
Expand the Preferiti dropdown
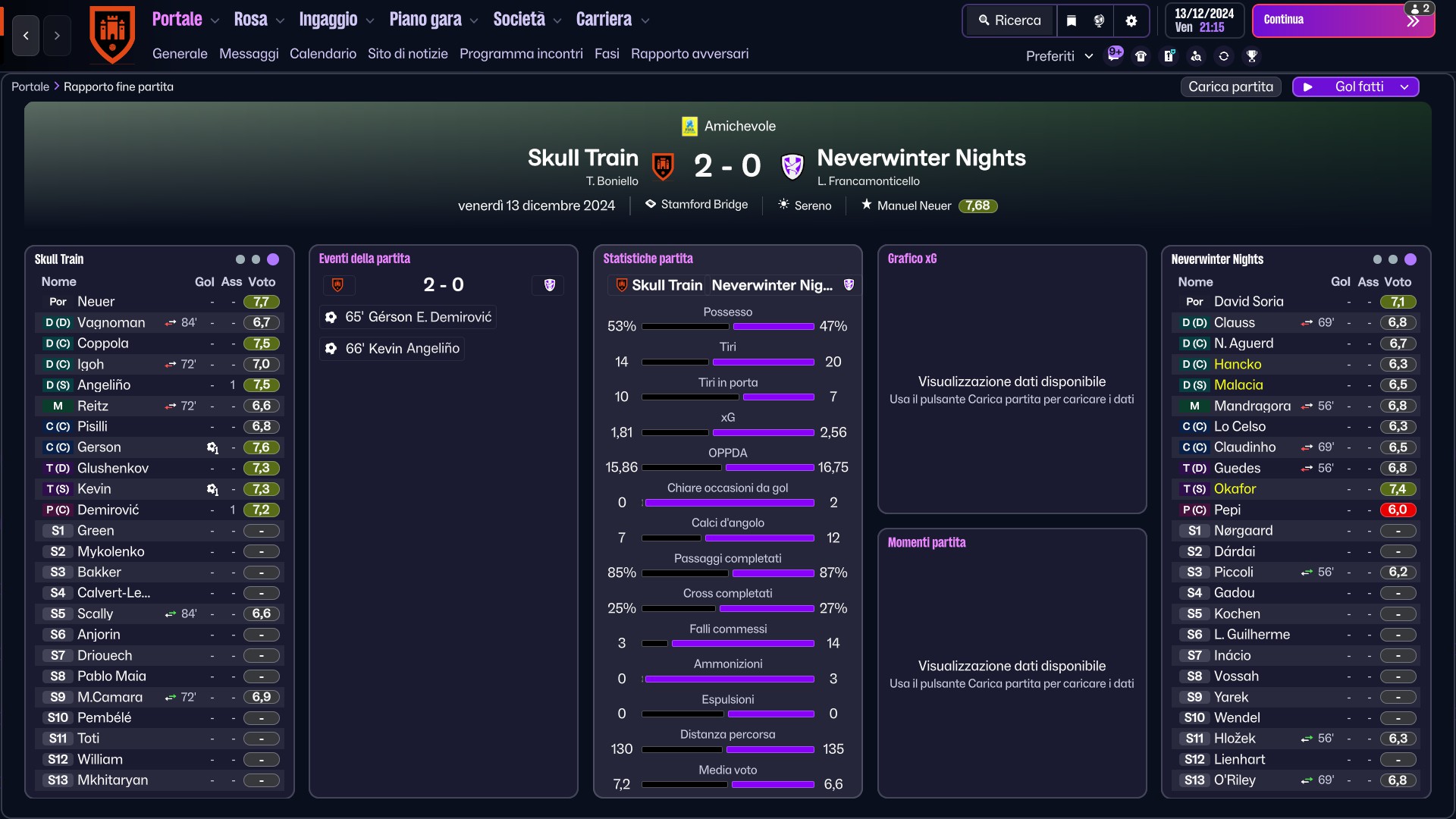coord(1059,56)
